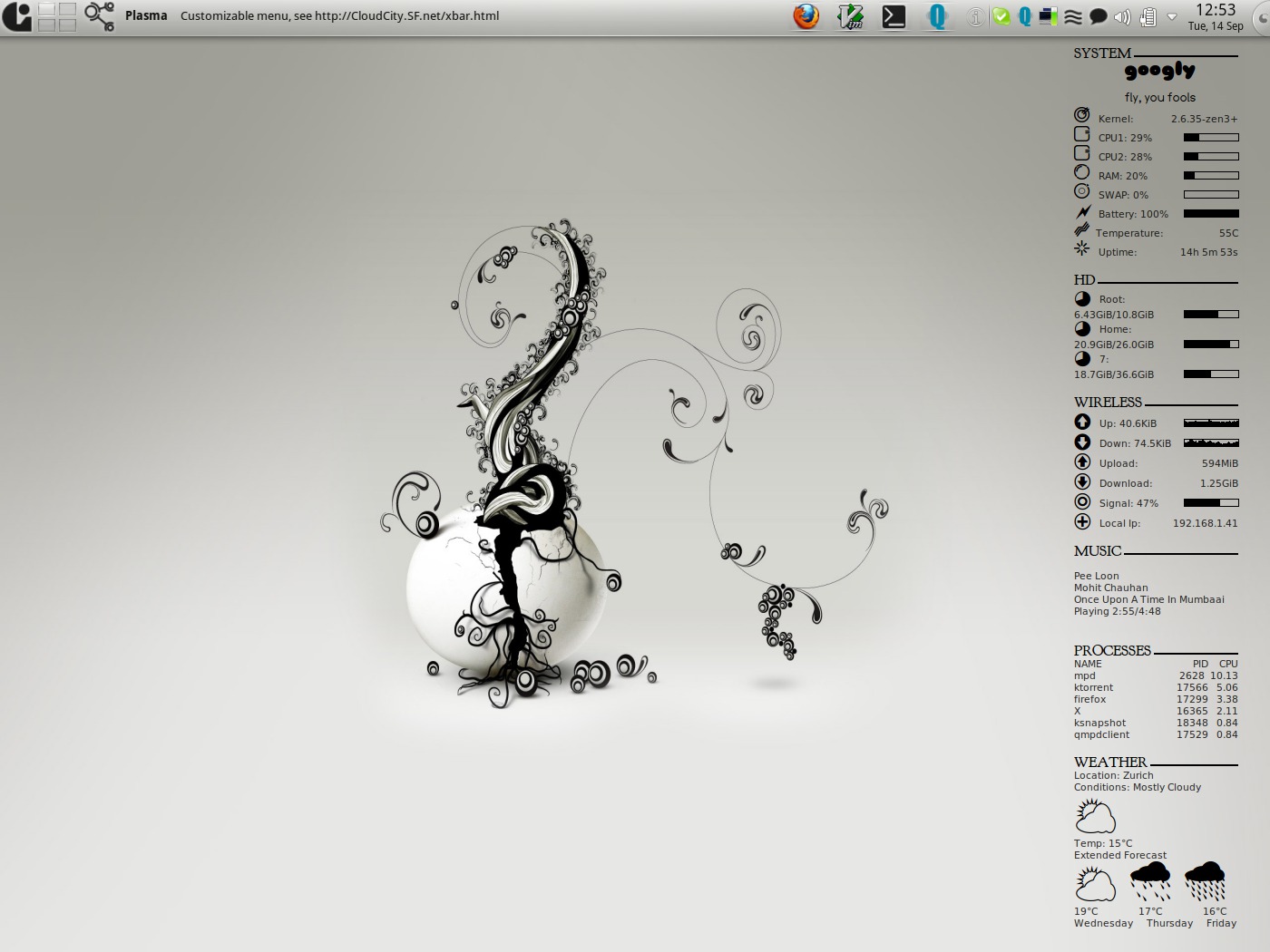
Task: Click the Local Ip plus icon
Action: click(1082, 521)
